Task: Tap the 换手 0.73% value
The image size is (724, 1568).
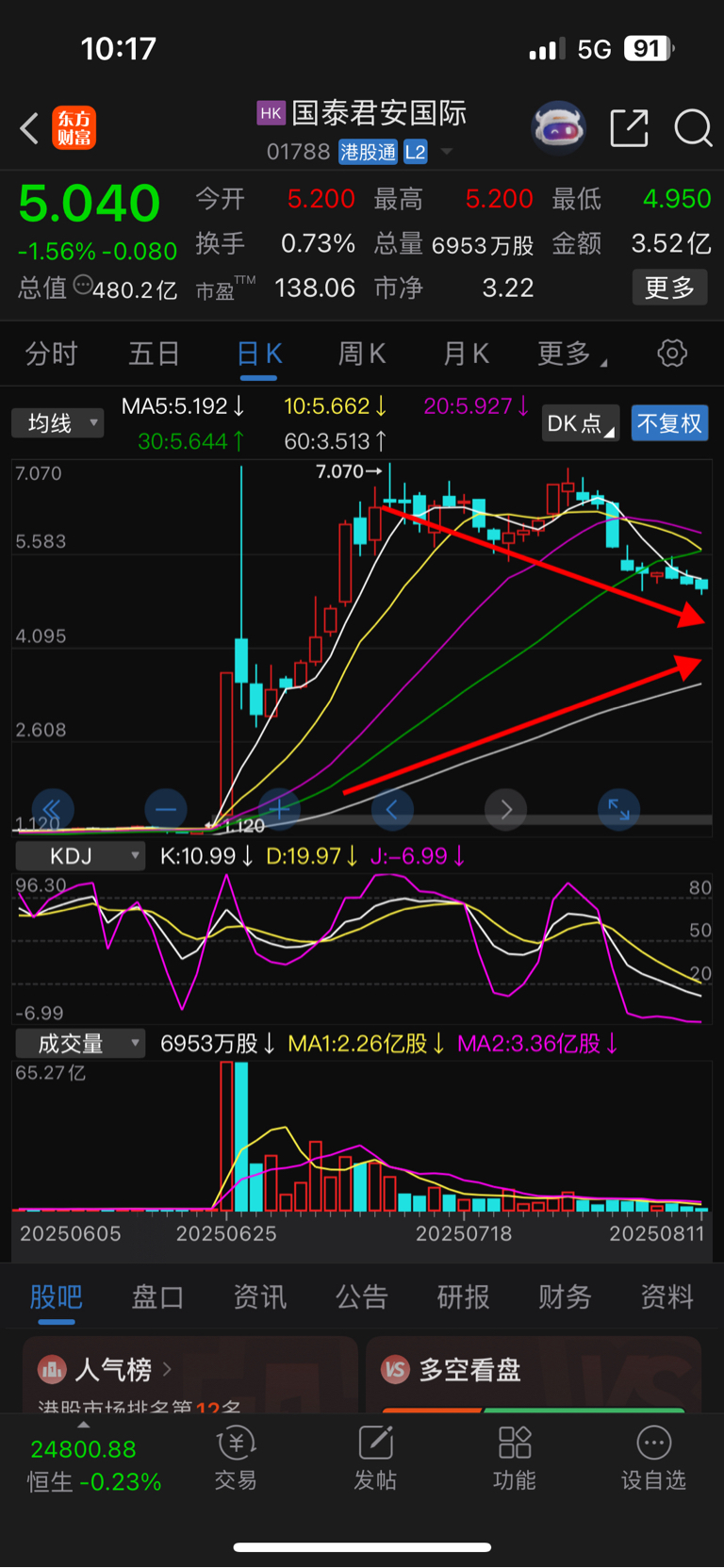Action: (318, 243)
